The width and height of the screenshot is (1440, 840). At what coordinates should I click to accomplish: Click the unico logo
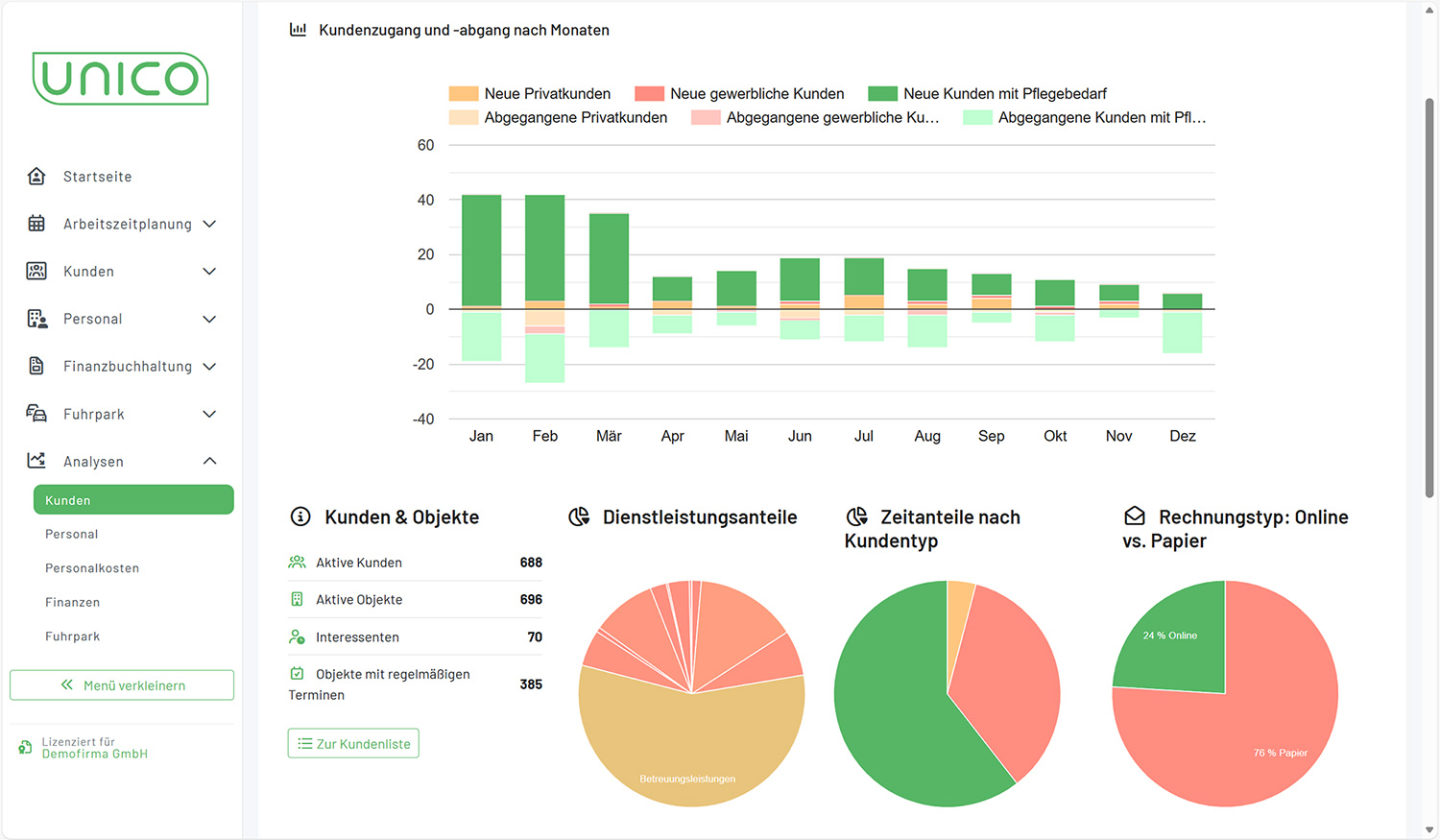121,79
